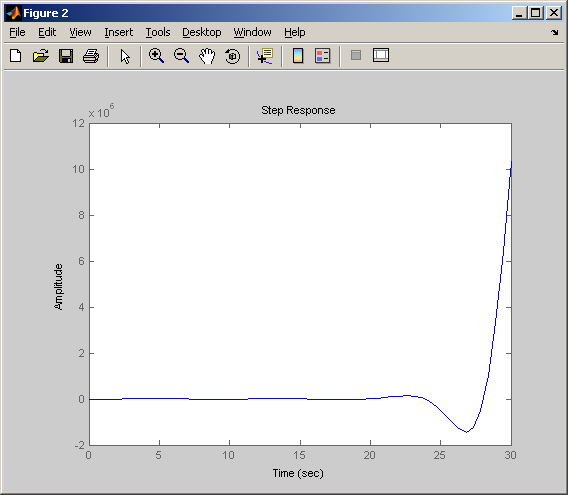Insert a colorbar using the toolbar icon
Viewport: 568px width, 495px height.
click(298, 56)
